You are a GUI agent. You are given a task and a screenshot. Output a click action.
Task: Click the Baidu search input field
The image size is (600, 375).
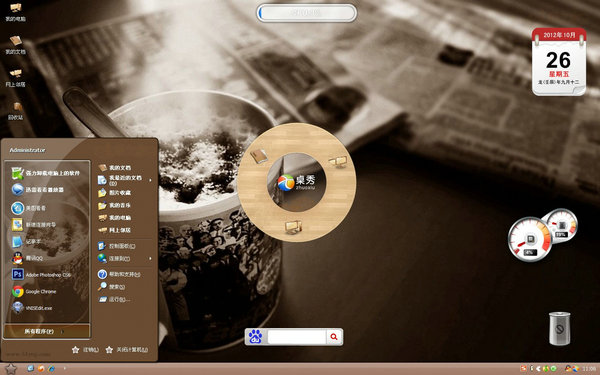coord(297,337)
